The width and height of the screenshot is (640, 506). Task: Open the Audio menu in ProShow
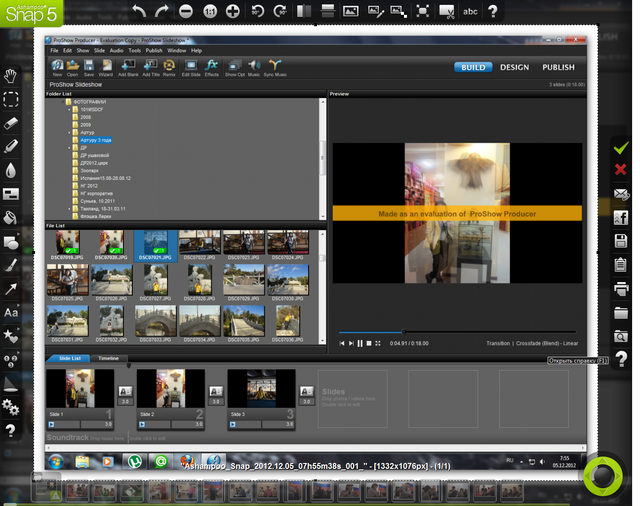coord(116,51)
